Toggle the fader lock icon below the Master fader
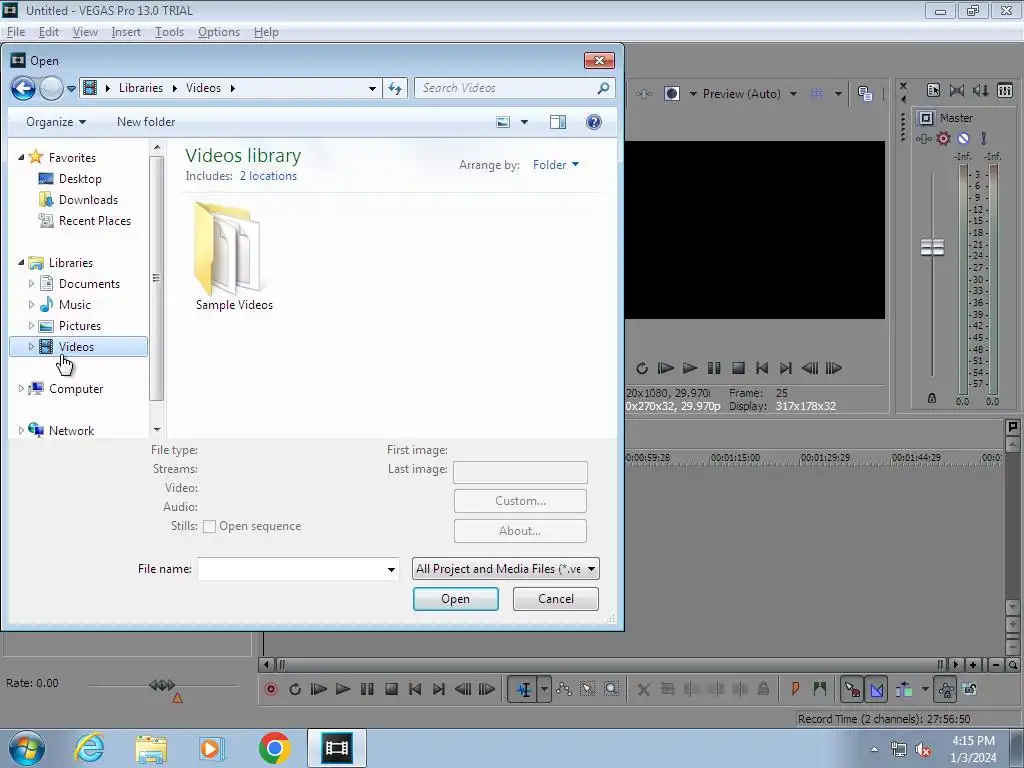The image size is (1024, 768). (932, 398)
